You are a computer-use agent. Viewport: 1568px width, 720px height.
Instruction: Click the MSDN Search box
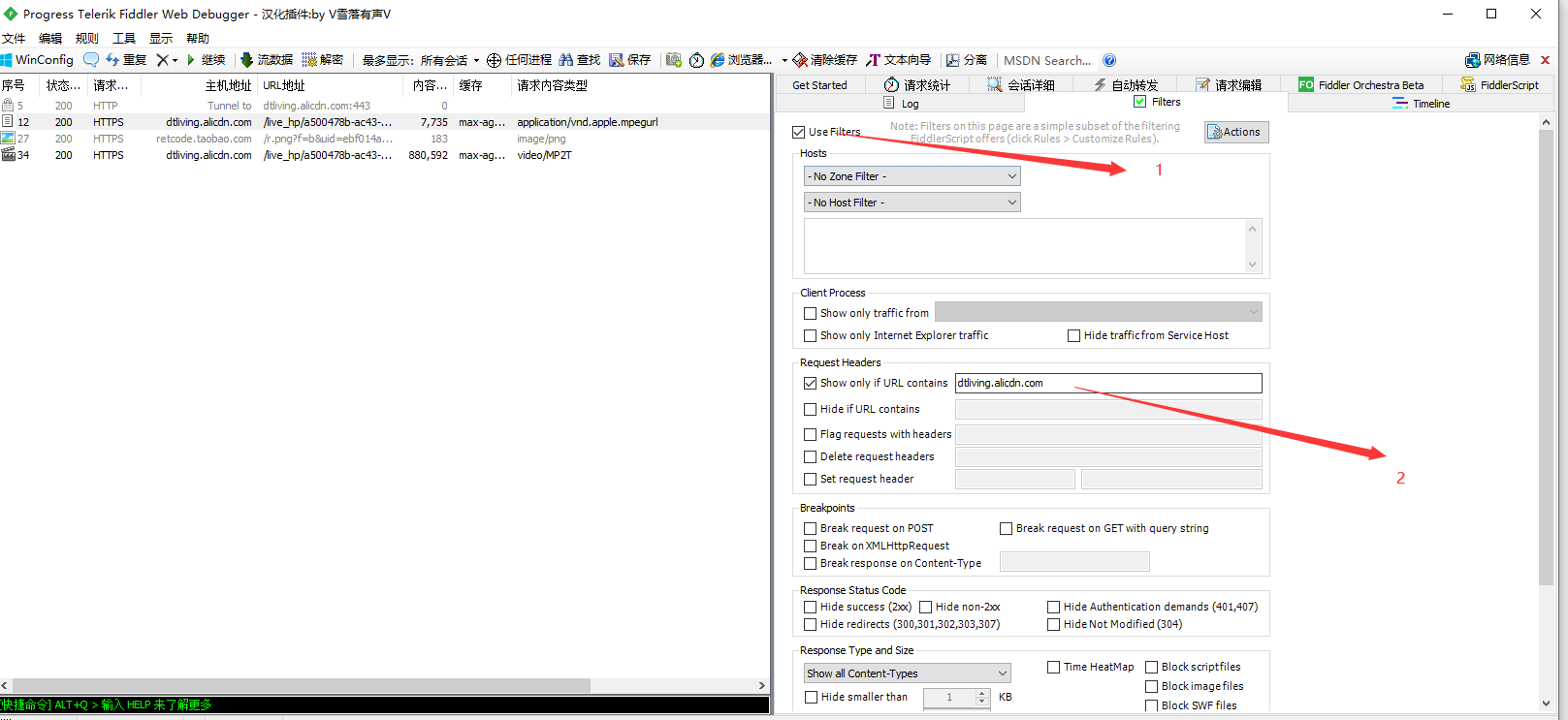tap(1047, 60)
